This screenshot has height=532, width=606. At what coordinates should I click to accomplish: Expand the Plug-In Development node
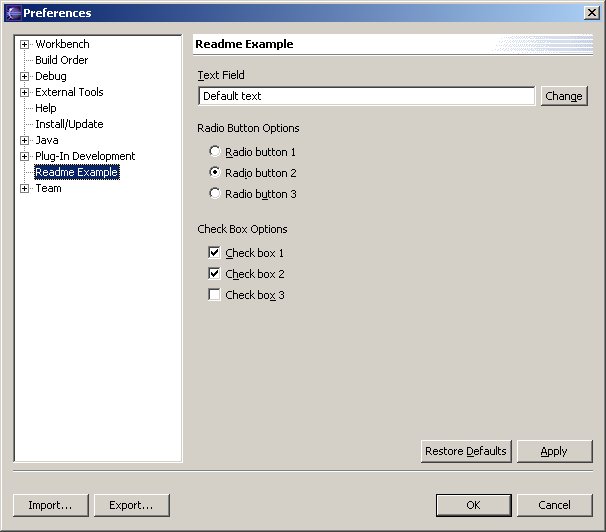coord(24,156)
